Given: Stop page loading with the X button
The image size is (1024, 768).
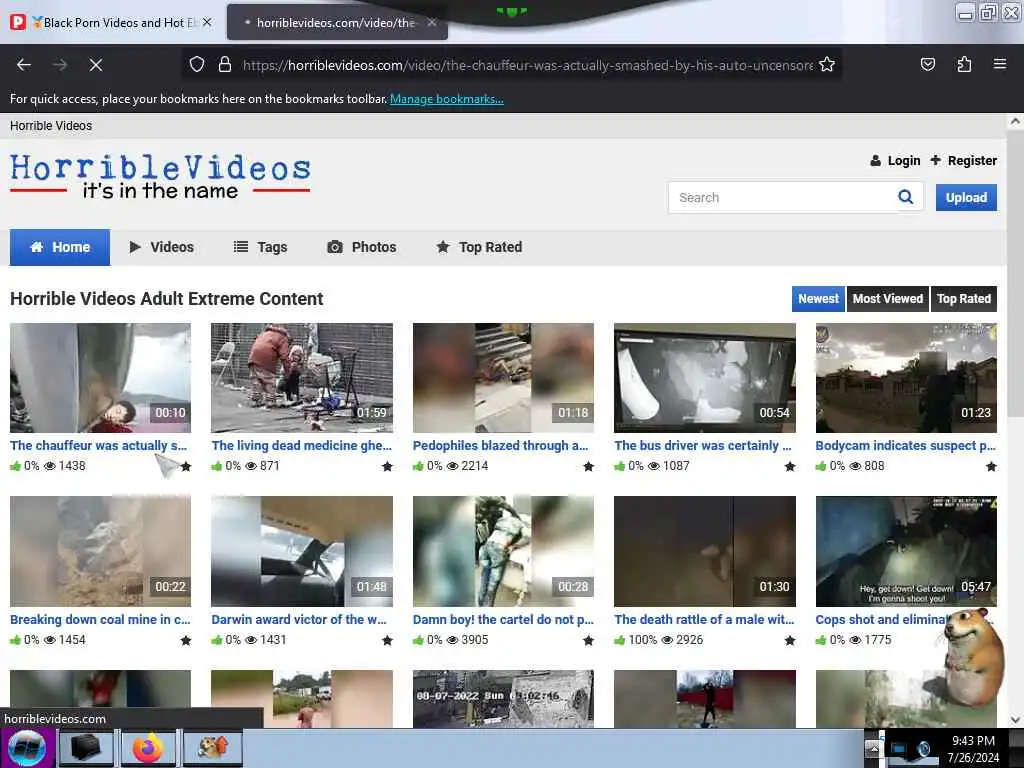Looking at the screenshot, I should click(96, 65).
